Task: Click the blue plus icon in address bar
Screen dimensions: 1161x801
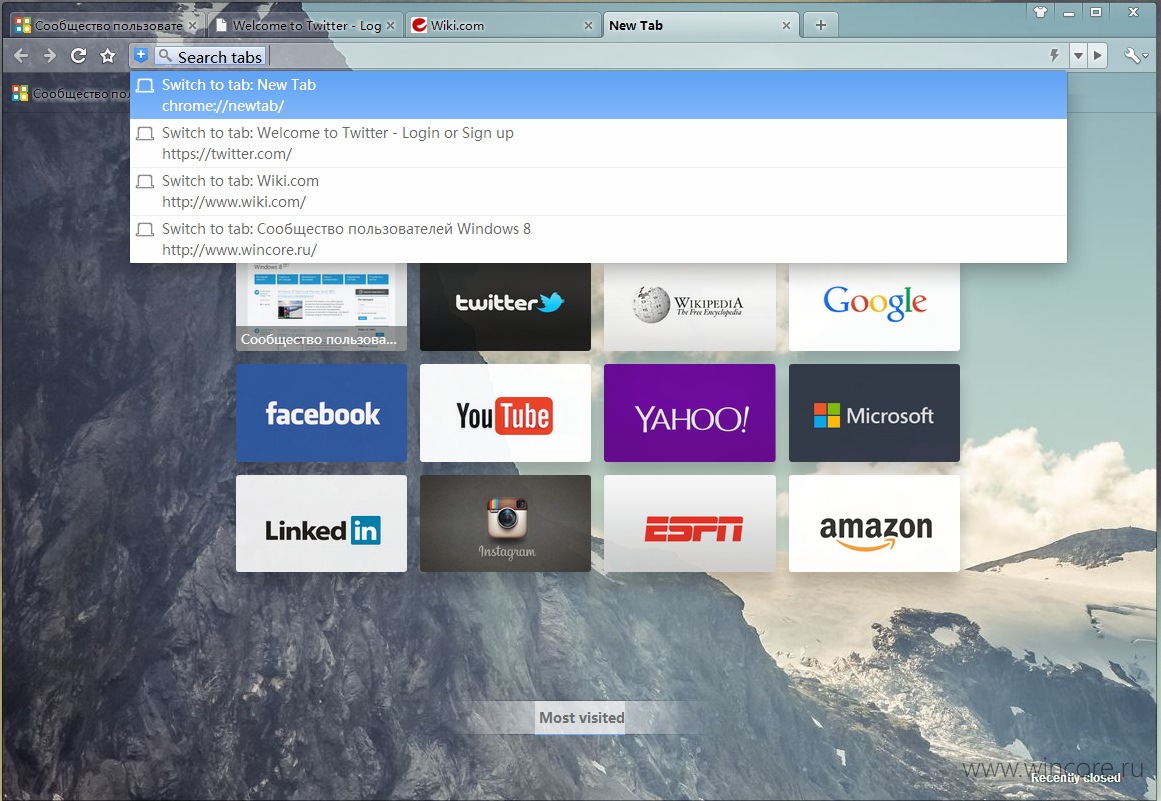Action: point(141,55)
